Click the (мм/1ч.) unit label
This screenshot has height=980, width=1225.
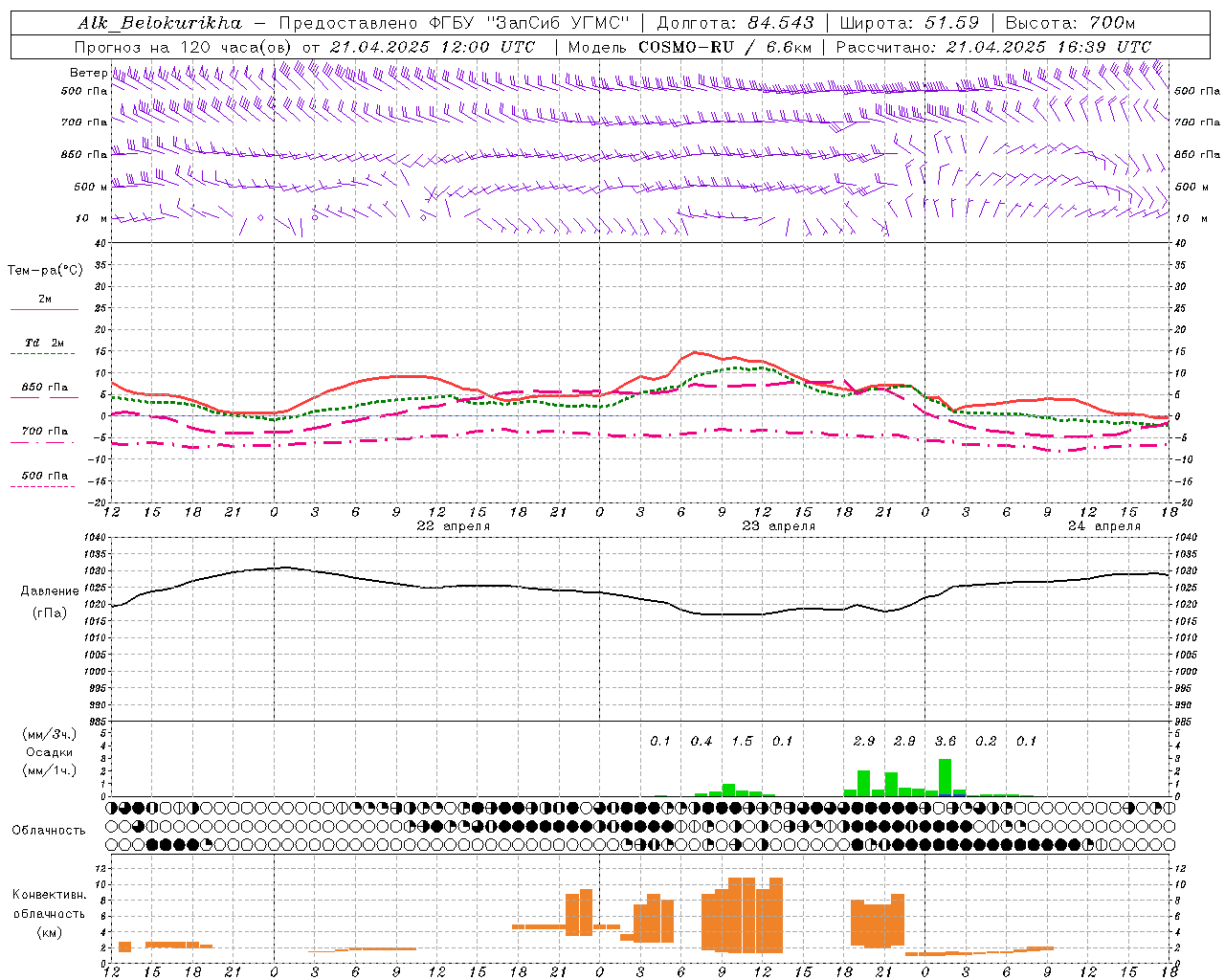click(x=50, y=770)
